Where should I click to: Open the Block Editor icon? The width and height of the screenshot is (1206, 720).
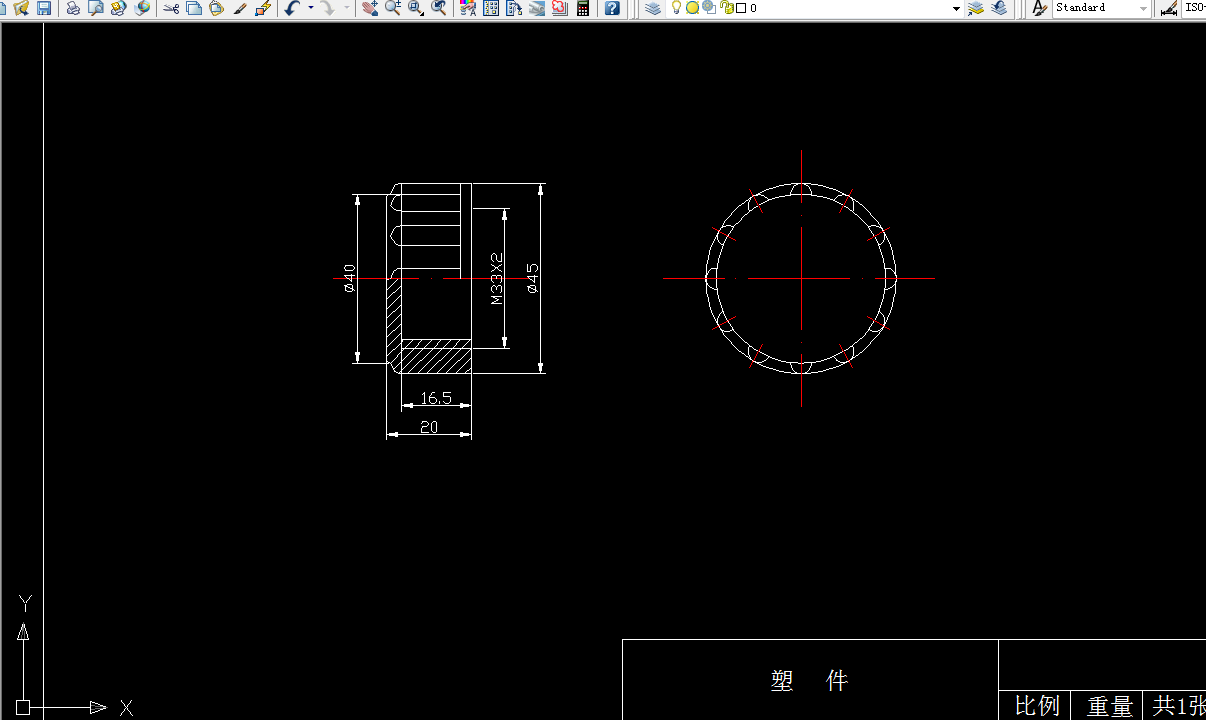pyautogui.click(x=262, y=8)
